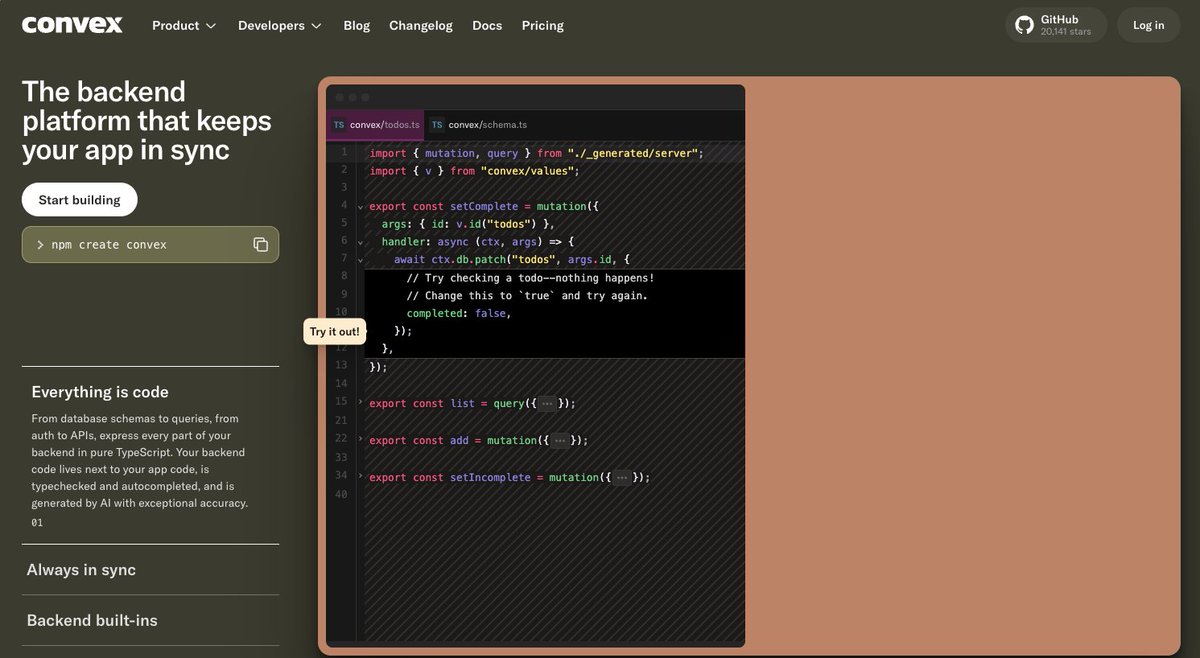Click 'args: { id: v.id("todos") },' line
Image resolution: width=1200 pixels, height=658 pixels.
pos(468,224)
